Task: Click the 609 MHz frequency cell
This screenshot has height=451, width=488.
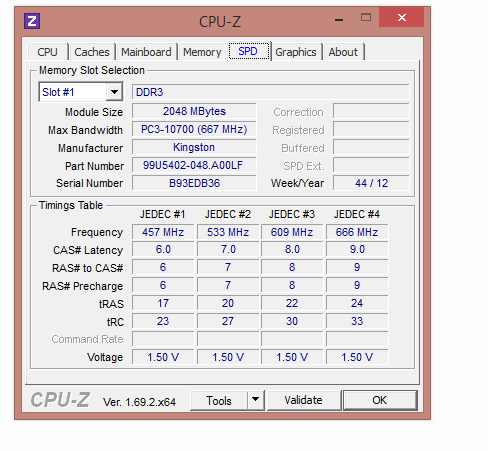Action: point(292,232)
